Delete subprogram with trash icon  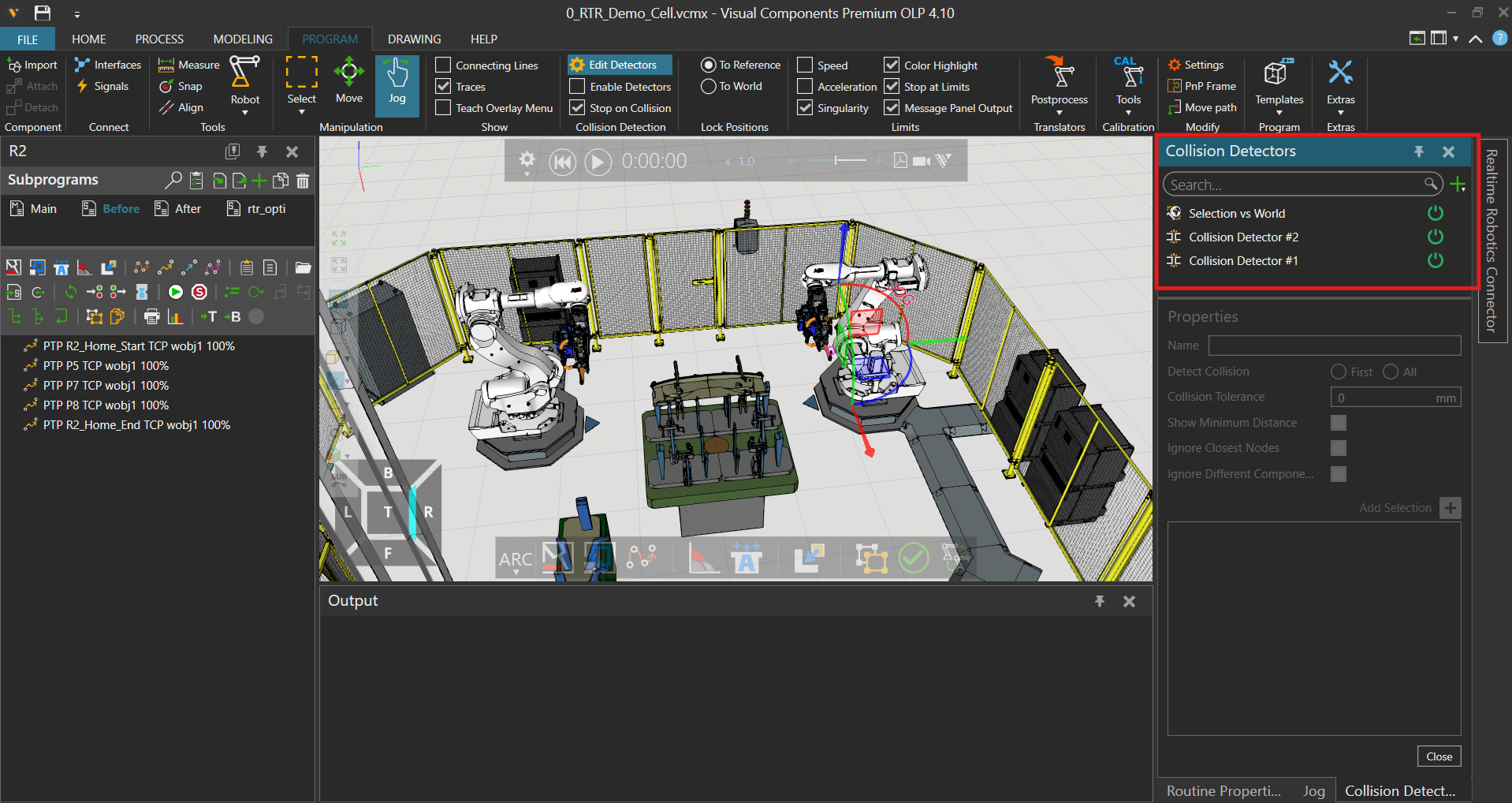pos(303,181)
